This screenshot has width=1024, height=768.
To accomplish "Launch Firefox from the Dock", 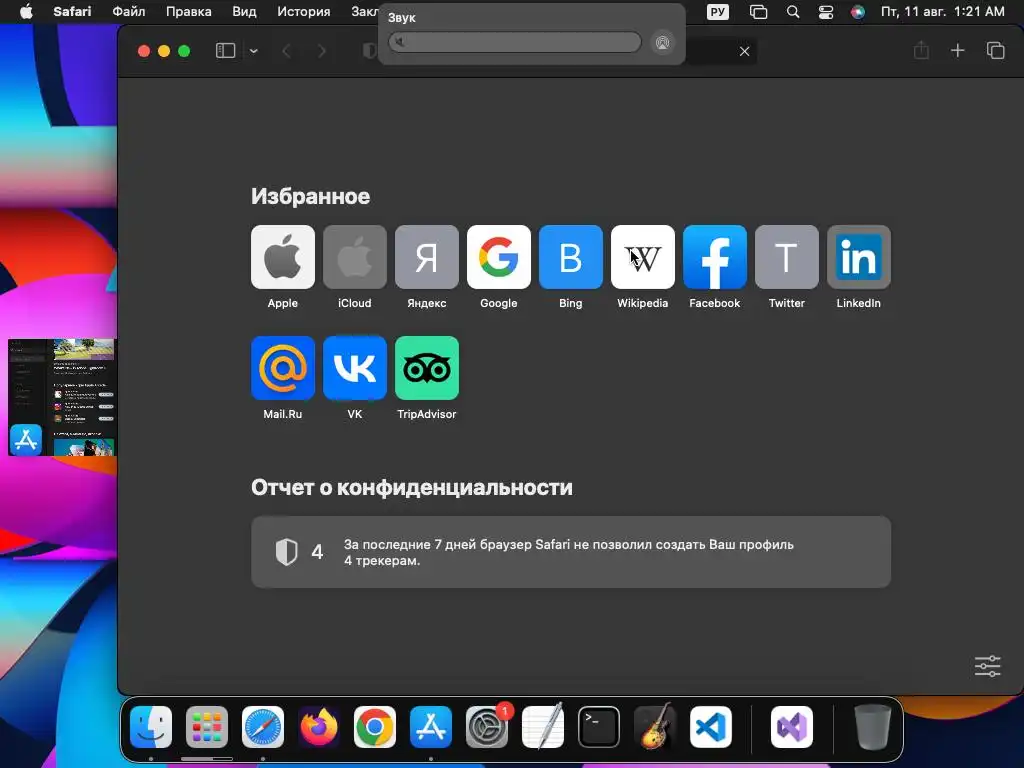I will pos(319,727).
